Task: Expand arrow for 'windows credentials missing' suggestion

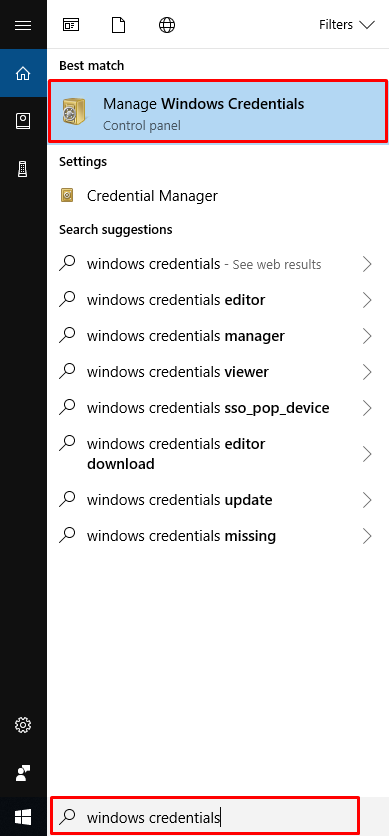Action: click(x=367, y=536)
